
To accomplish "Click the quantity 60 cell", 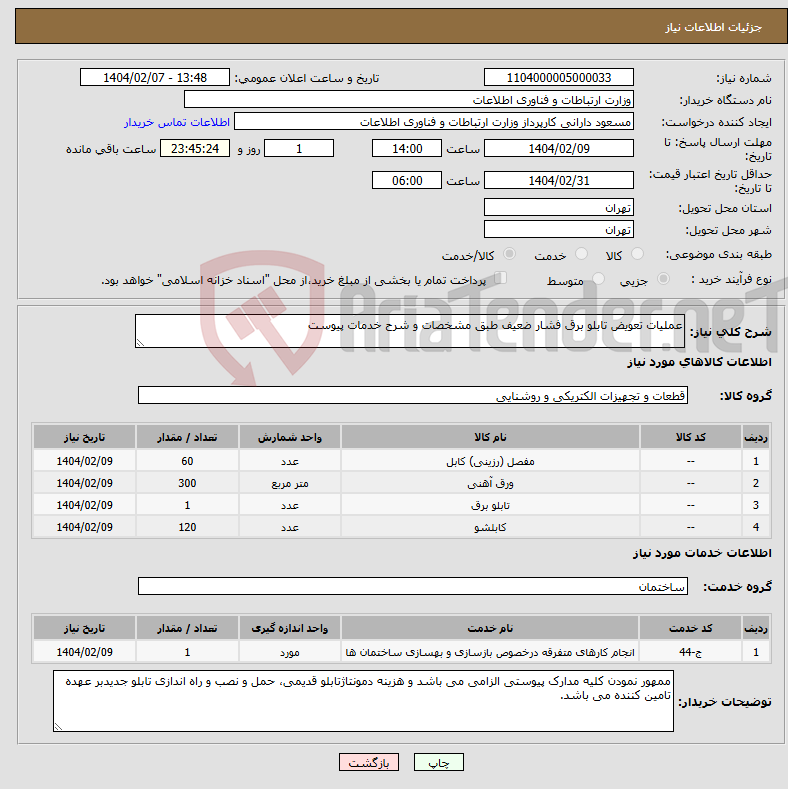I will 187,461.
